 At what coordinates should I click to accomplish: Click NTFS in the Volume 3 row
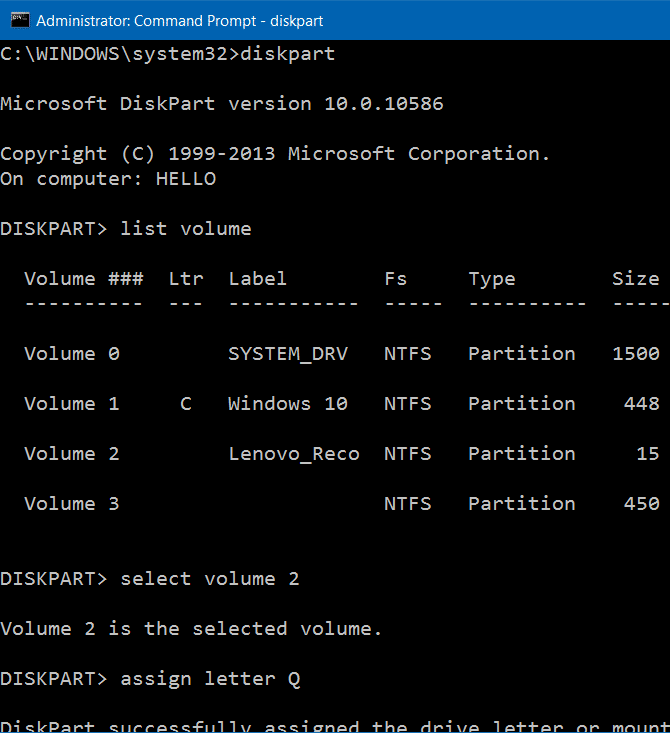[408, 504]
